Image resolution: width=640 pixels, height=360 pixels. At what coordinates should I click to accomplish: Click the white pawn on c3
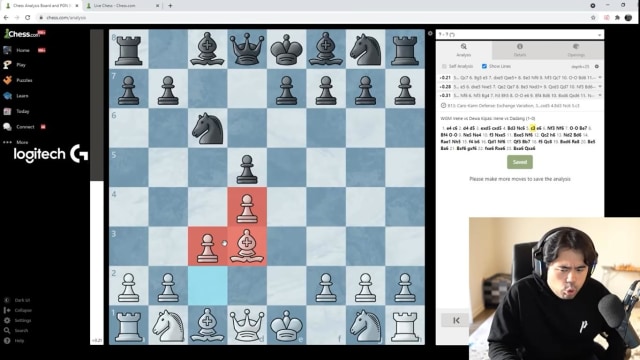point(207,247)
